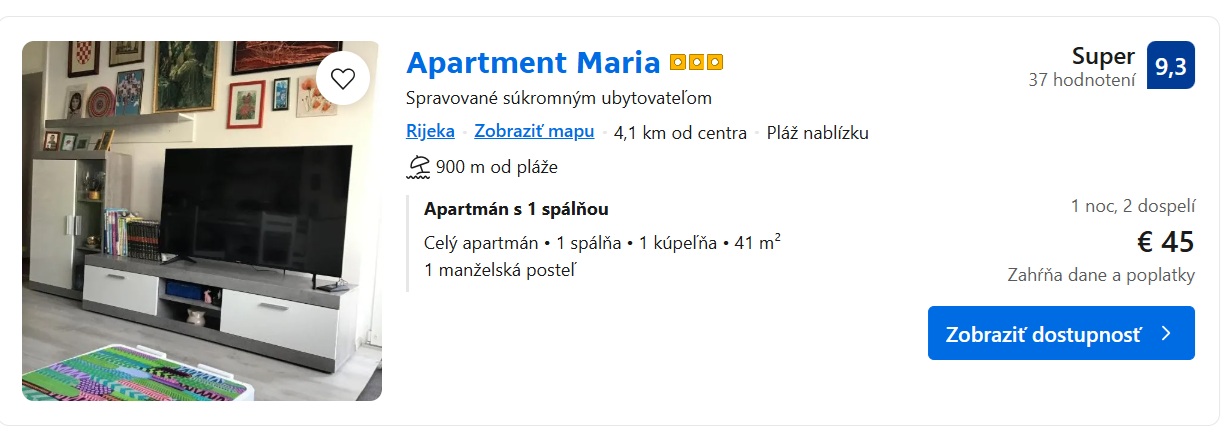Image resolution: width=1227 pixels, height=441 pixels.
Task: Click the 9,3 review score badge
Action: click(1170, 66)
